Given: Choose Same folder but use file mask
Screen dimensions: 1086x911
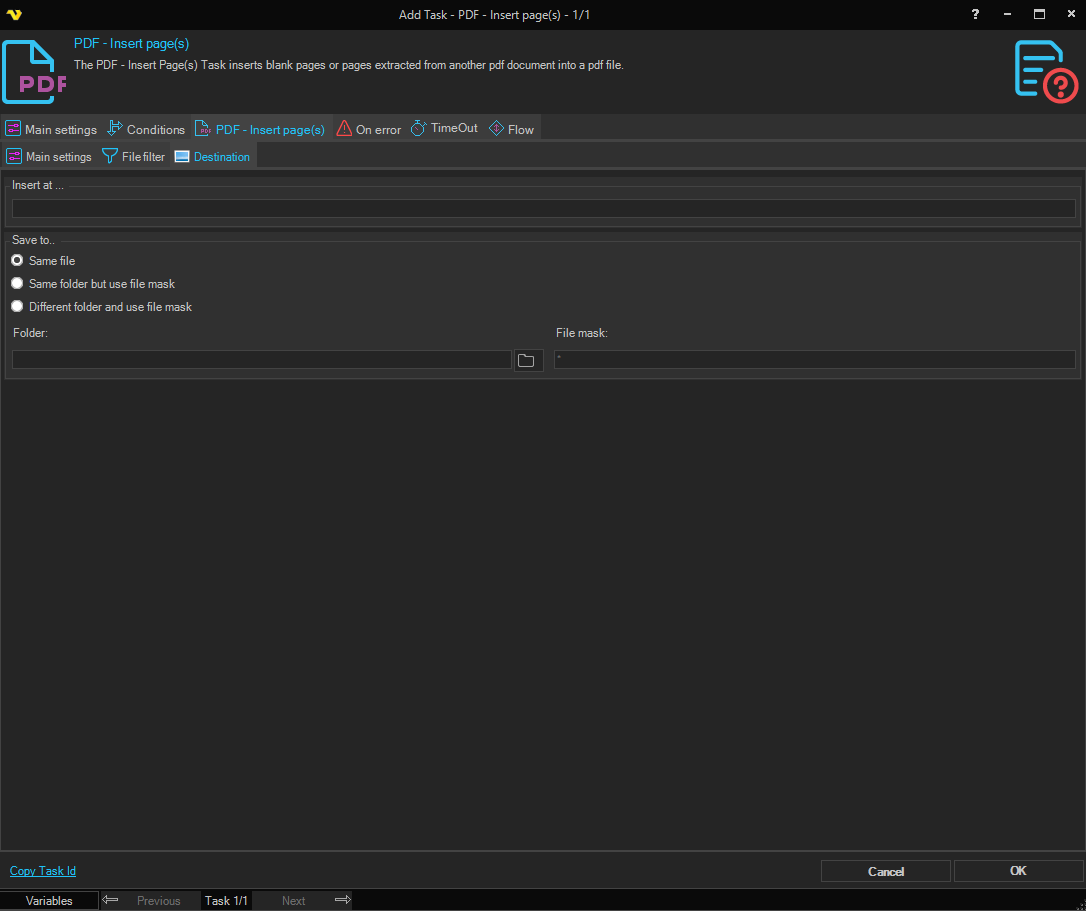Looking at the screenshot, I should tap(17, 284).
